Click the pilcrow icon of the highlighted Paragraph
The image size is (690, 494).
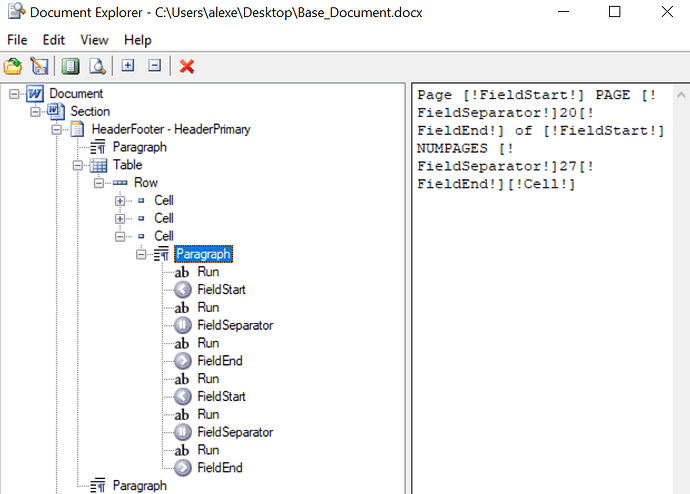[x=161, y=254]
